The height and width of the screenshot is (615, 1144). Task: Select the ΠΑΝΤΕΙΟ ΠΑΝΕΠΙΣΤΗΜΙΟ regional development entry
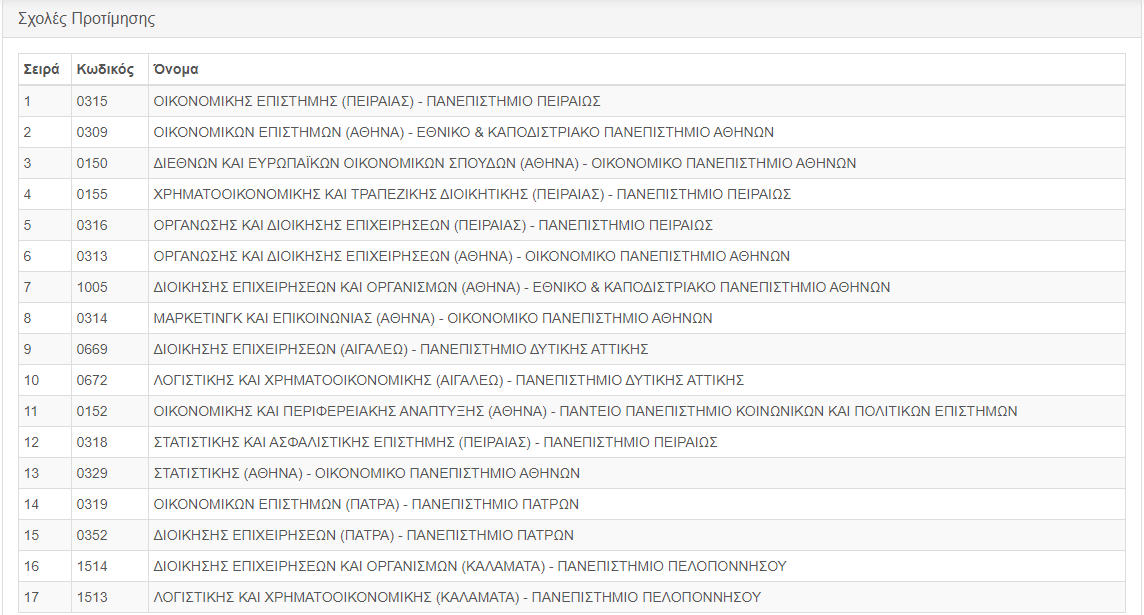(585, 411)
